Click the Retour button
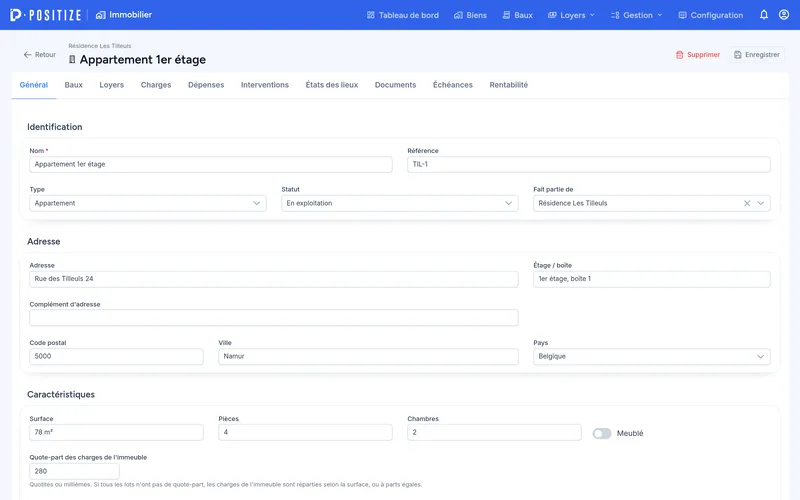The image size is (800, 500). pyautogui.click(x=39, y=55)
